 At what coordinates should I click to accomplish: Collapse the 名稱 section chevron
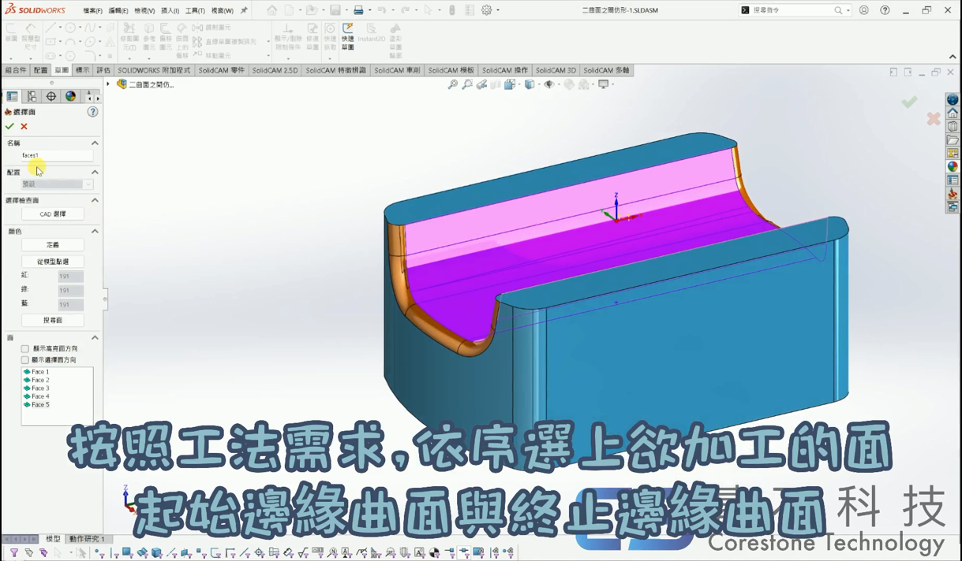pyautogui.click(x=95, y=143)
